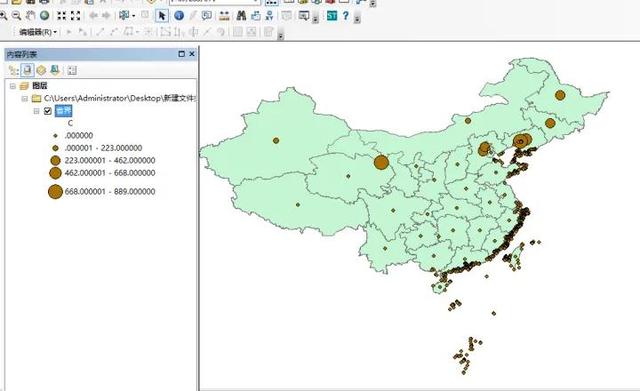Select the HTML Popup tool
The width and height of the screenshot is (640, 391).
click(x=207, y=16)
